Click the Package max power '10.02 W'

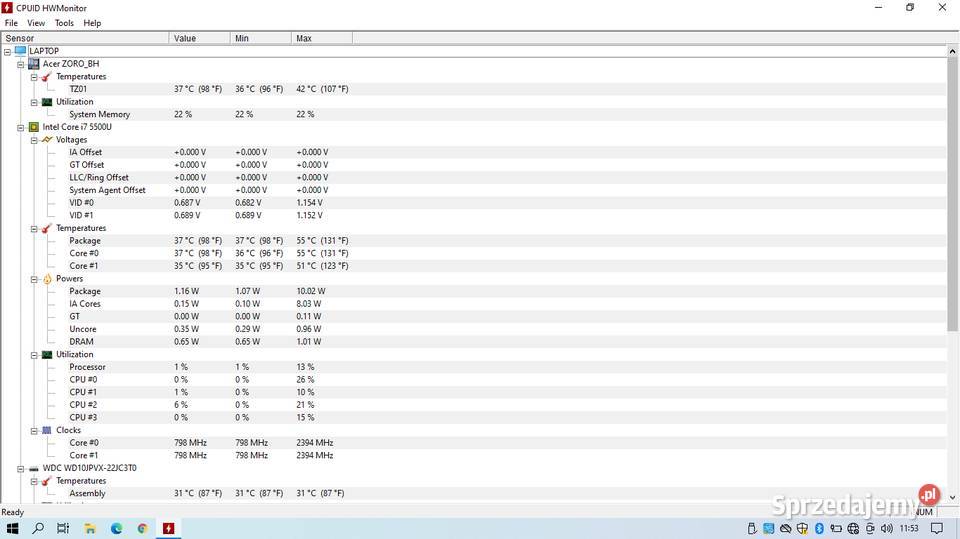(x=311, y=292)
